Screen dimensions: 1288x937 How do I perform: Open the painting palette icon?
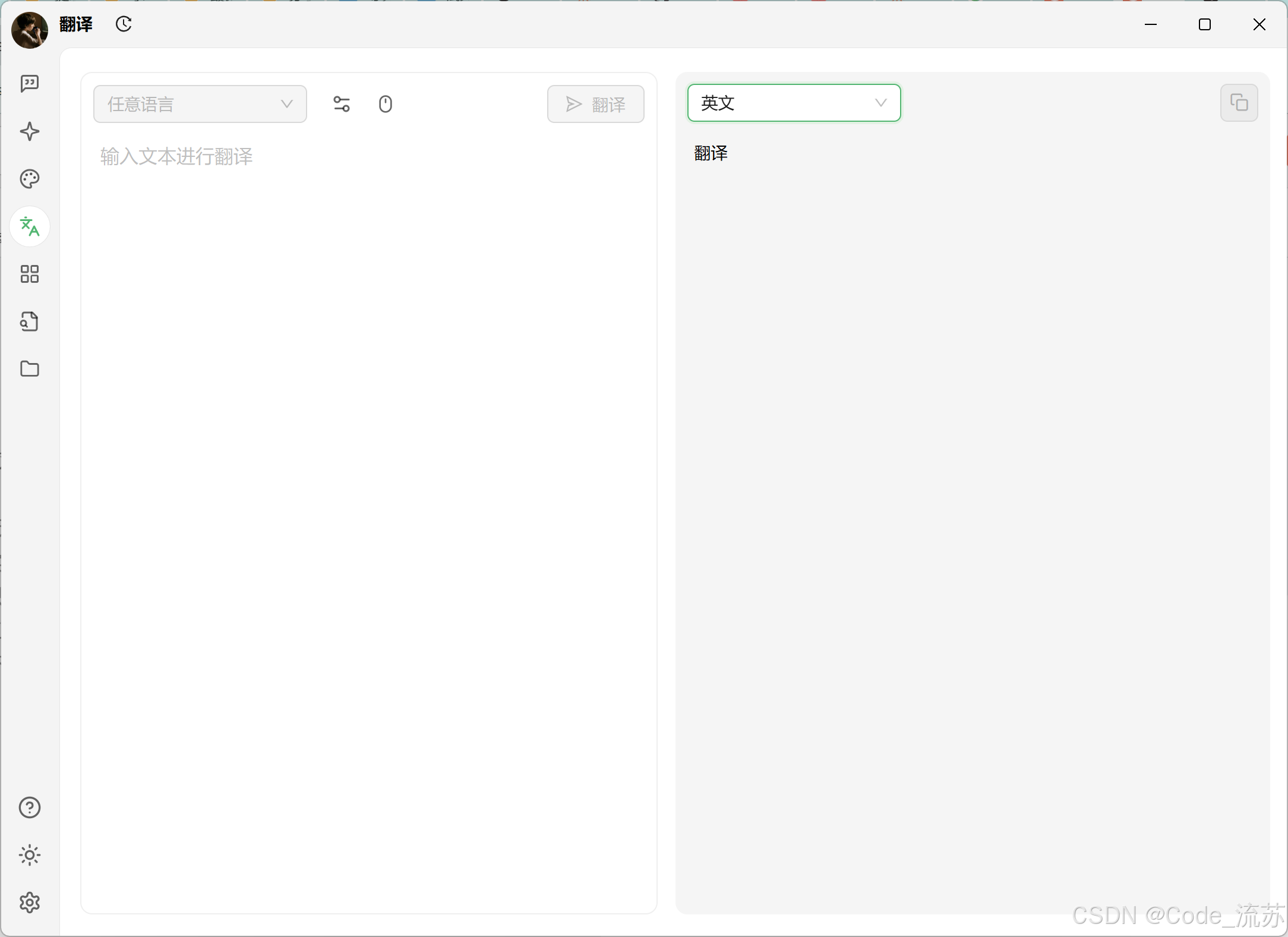pyautogui.click(x=29, y=179)
